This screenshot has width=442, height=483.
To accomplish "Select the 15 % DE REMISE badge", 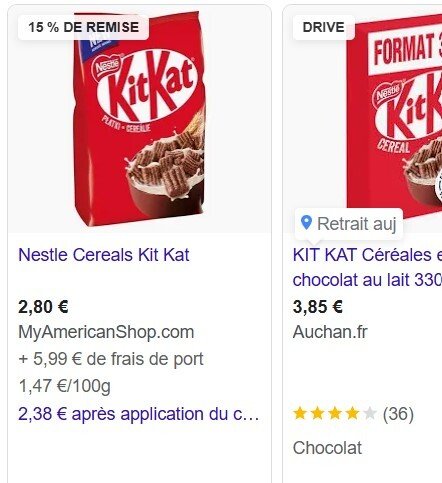I will [x=83, y=27].
